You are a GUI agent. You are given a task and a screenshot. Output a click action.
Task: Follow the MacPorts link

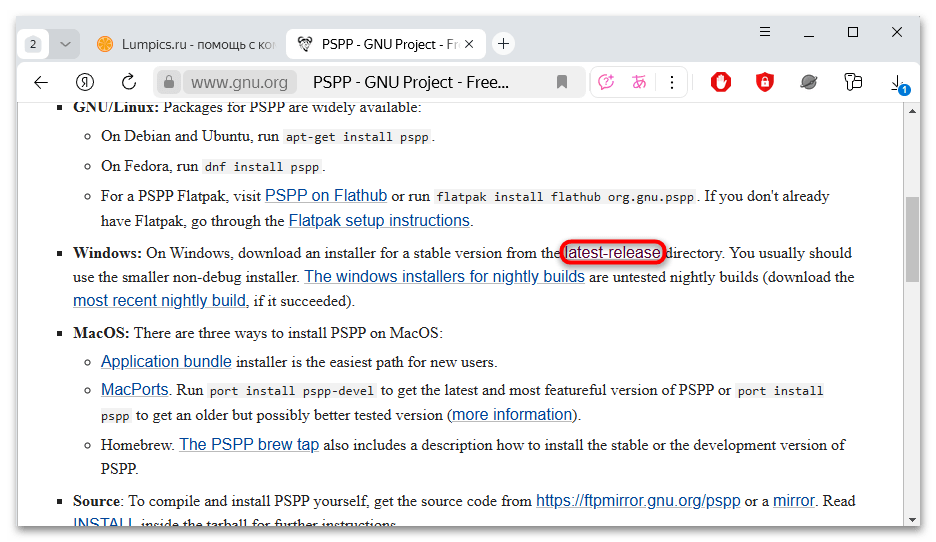pyautogui.click(x=135, y=389)
